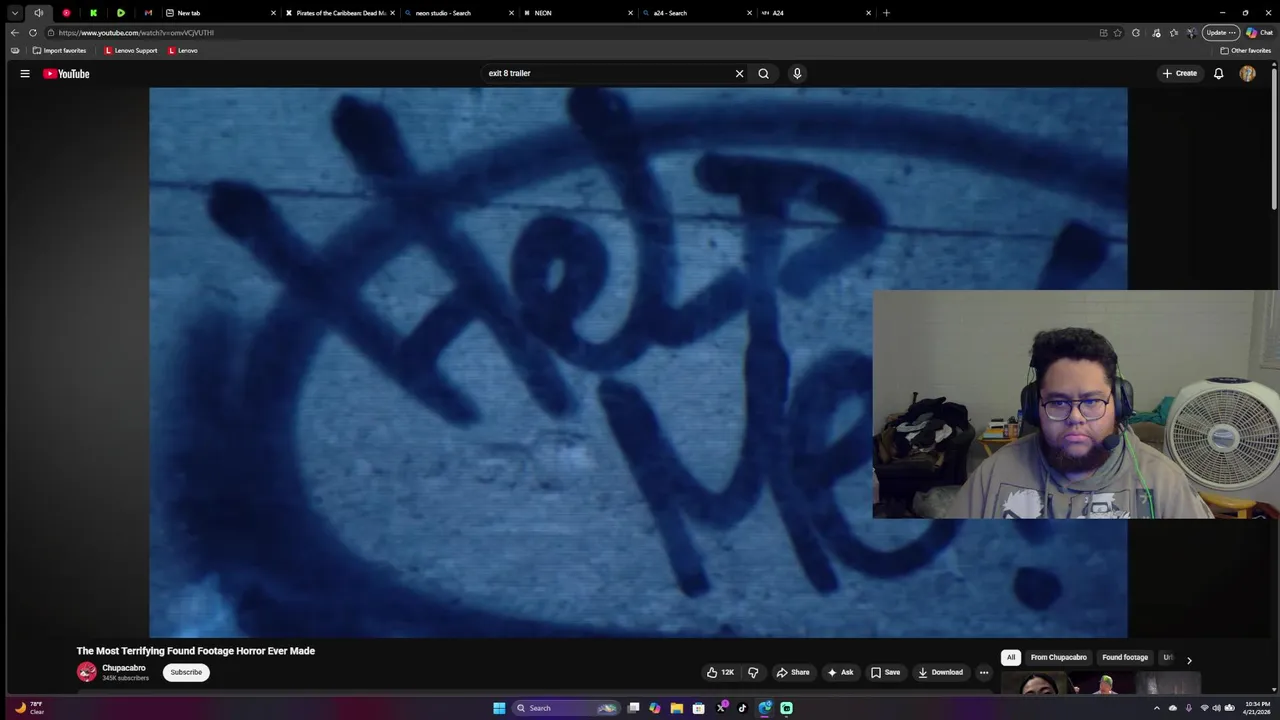Subscribe to Chupacabro channel
The image size is (1280, 720).
pyautogui.click(x=186, y=672)
